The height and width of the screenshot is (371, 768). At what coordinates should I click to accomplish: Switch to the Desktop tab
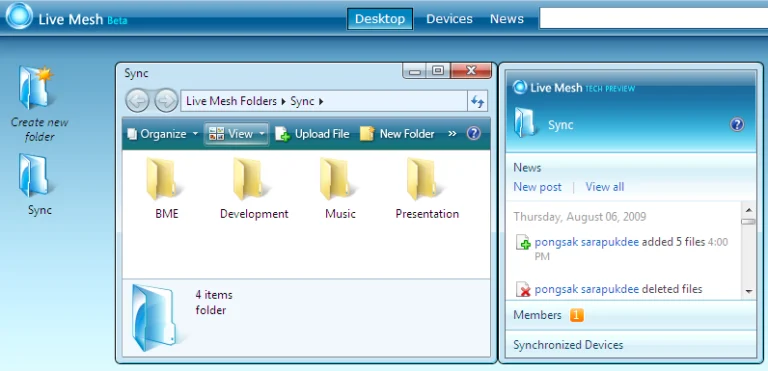380,19
